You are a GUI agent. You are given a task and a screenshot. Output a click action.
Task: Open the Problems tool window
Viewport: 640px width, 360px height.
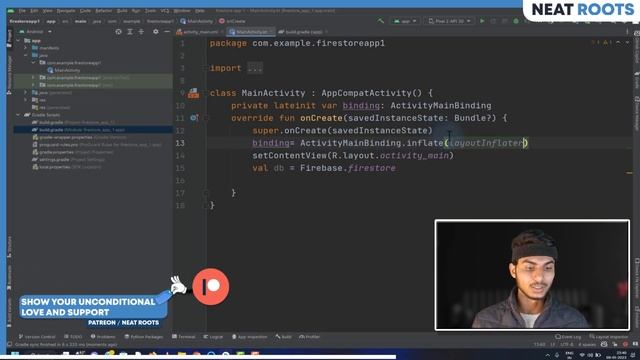pos(103,337)
